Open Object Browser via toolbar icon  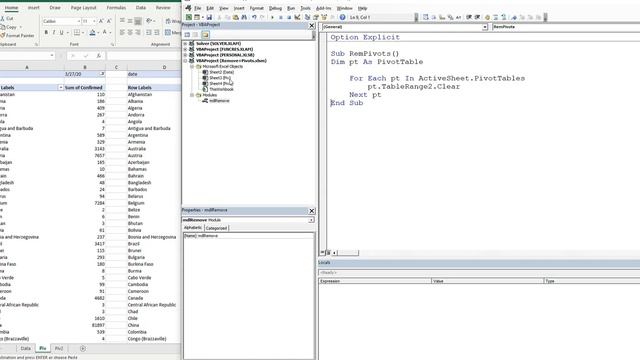pos(324,17)
